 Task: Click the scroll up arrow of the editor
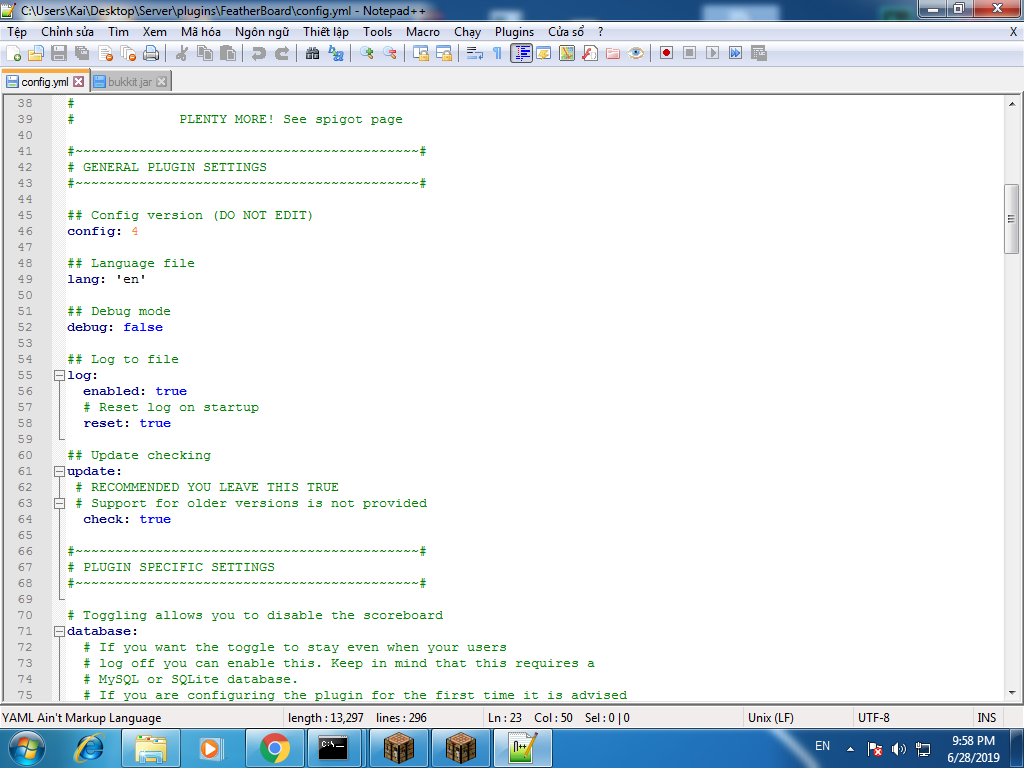click(x=1011, y=103)
